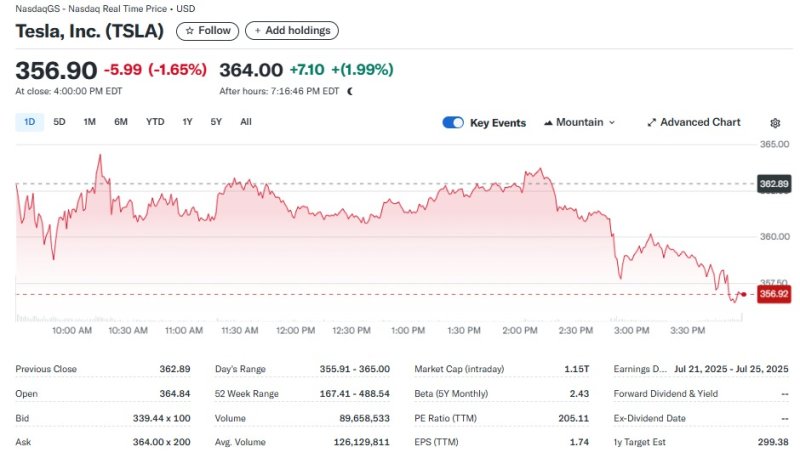Open chart settings gear icon
This screenshot has width=800, height=458.
(x=775, y=123)
